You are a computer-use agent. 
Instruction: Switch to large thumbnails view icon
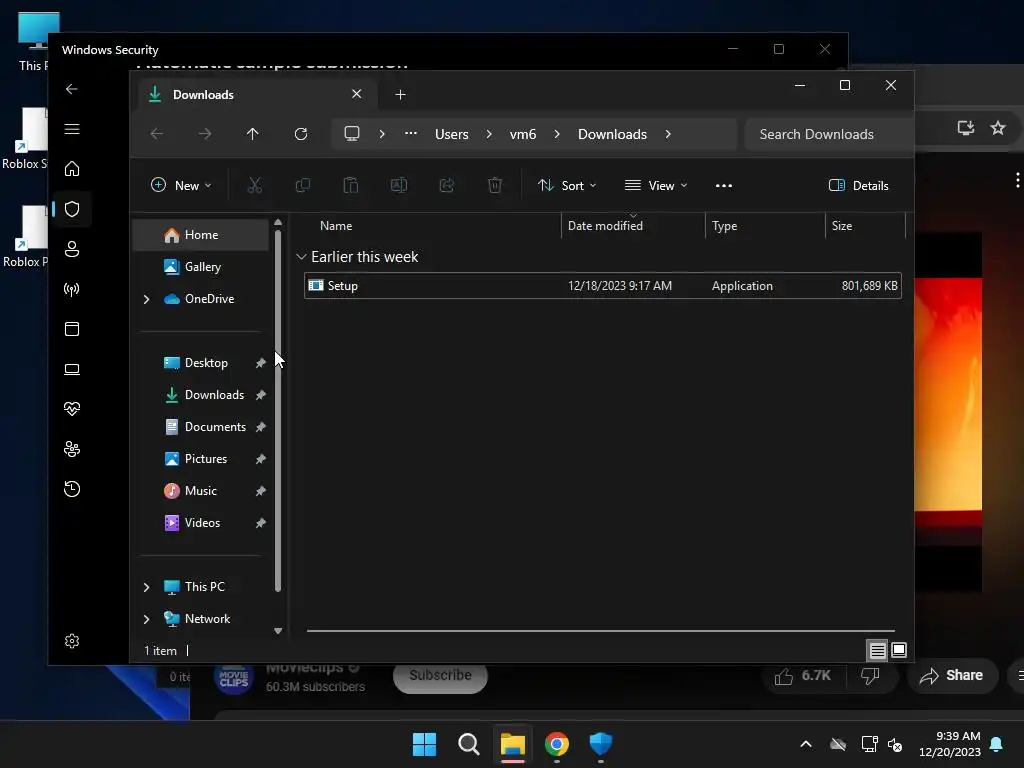899,650
